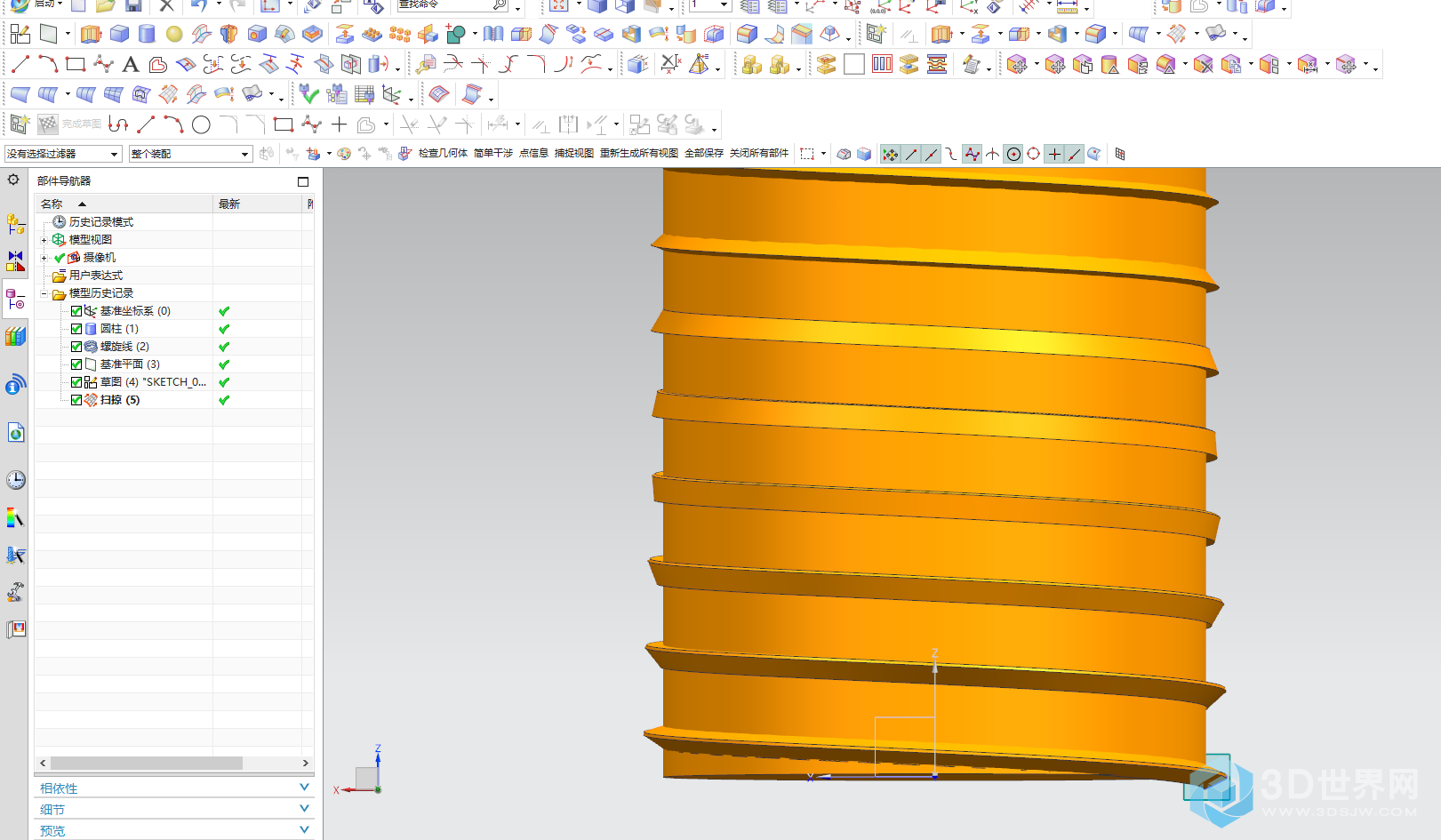Open navigator settings gear icon

coord(13,180)
